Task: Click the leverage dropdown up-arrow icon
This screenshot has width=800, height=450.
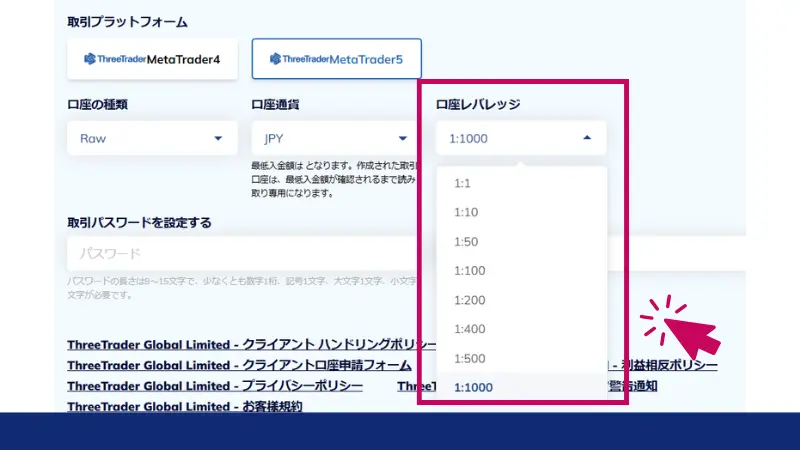Action: pos(587,138)
